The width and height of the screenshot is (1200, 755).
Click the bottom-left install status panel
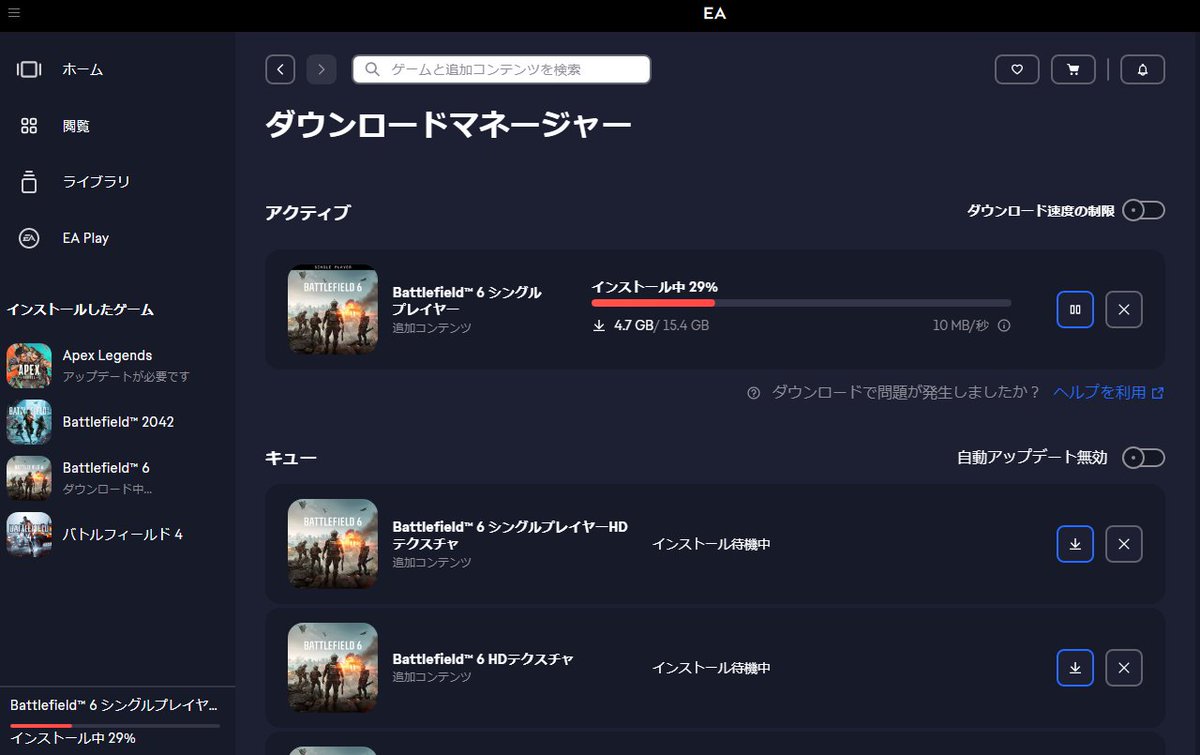pyautogui.click(x=117, y=721)
